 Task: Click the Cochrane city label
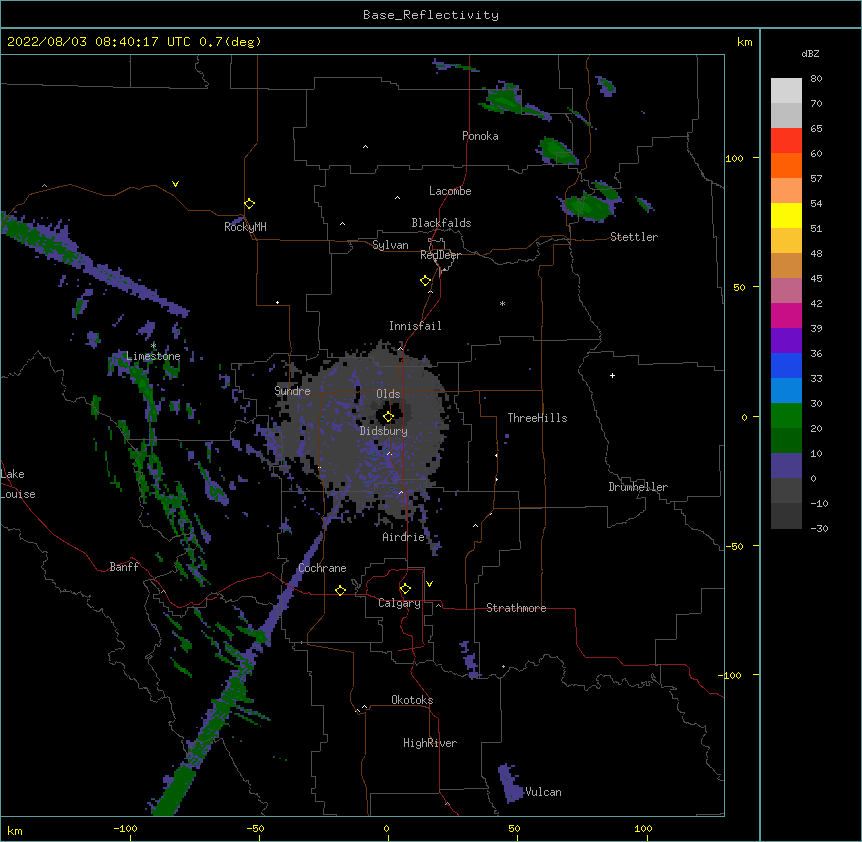[322, 568]
